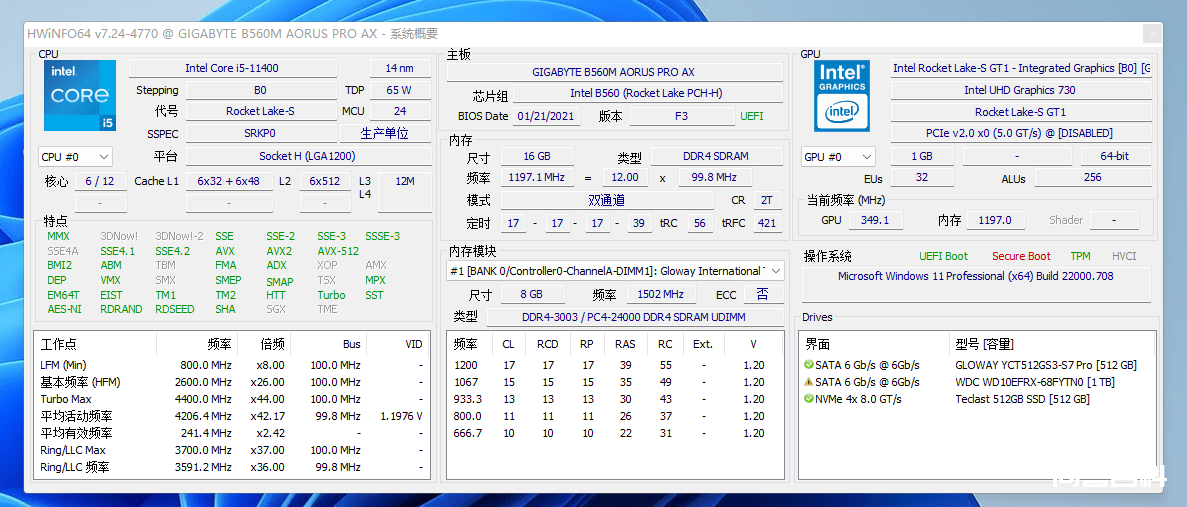Click the PCIe v2.0 x0 DISABLED field
The width and height of the screenshot is (1187, 507).
tap(1020, 133)
